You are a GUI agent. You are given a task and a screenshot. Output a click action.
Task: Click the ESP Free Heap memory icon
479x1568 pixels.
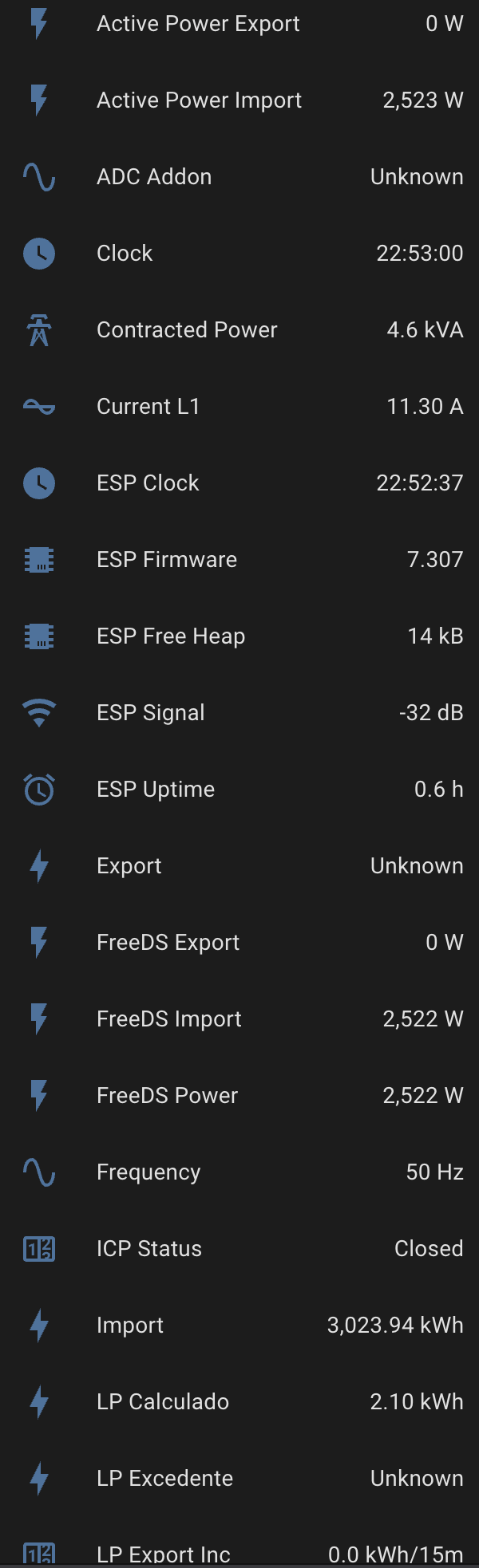click(x=38, y=636)
